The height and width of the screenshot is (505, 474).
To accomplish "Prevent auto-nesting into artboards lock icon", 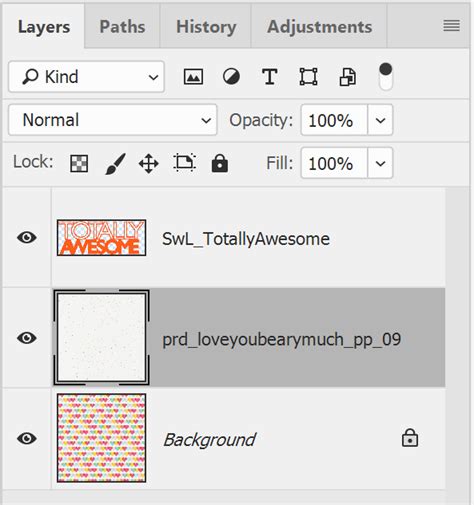I will pos(184,163).
